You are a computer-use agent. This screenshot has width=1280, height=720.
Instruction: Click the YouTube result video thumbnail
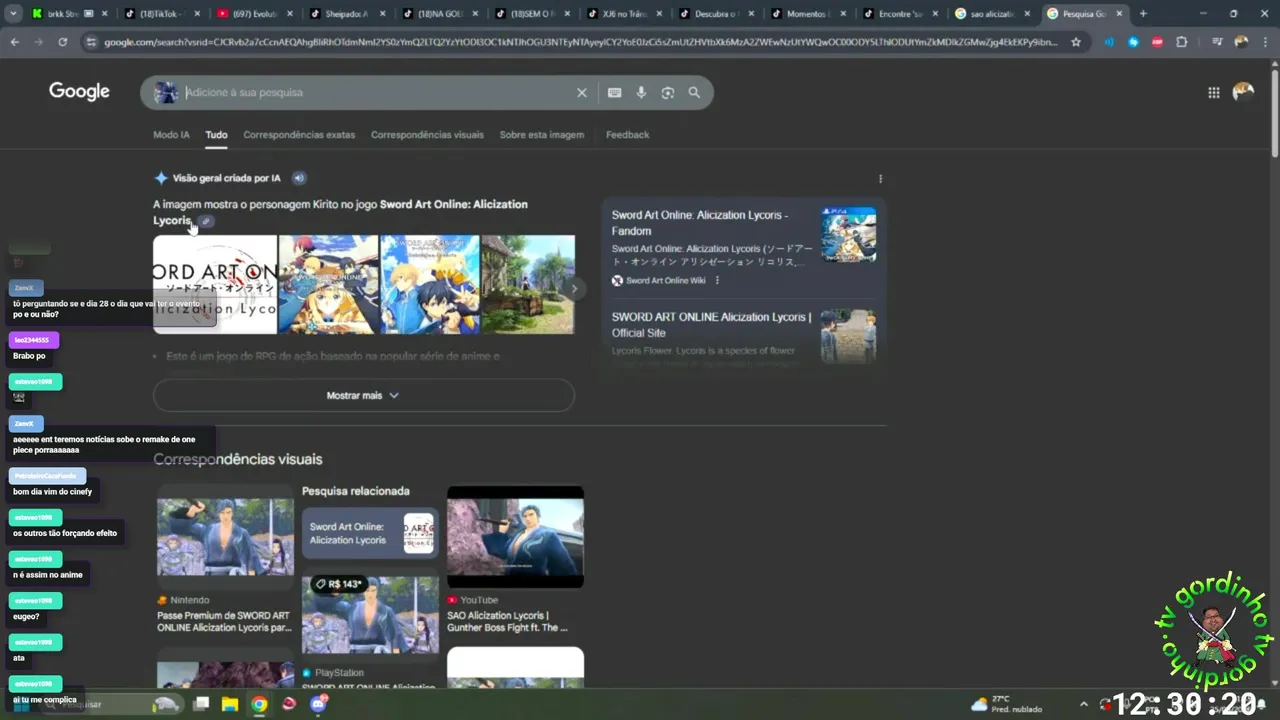click(x=515, y=537)
